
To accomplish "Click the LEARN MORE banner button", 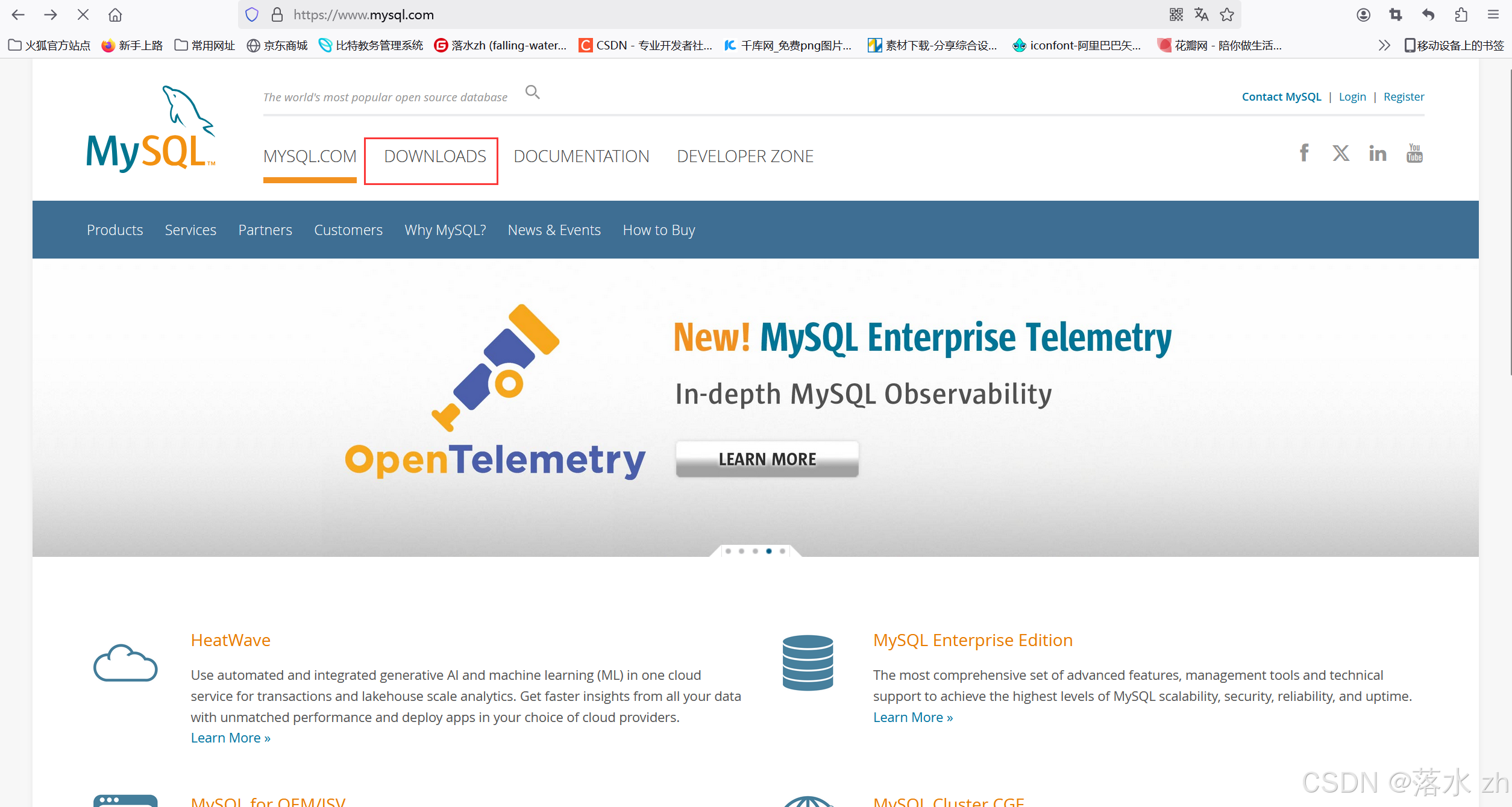I will pos(767,459).
